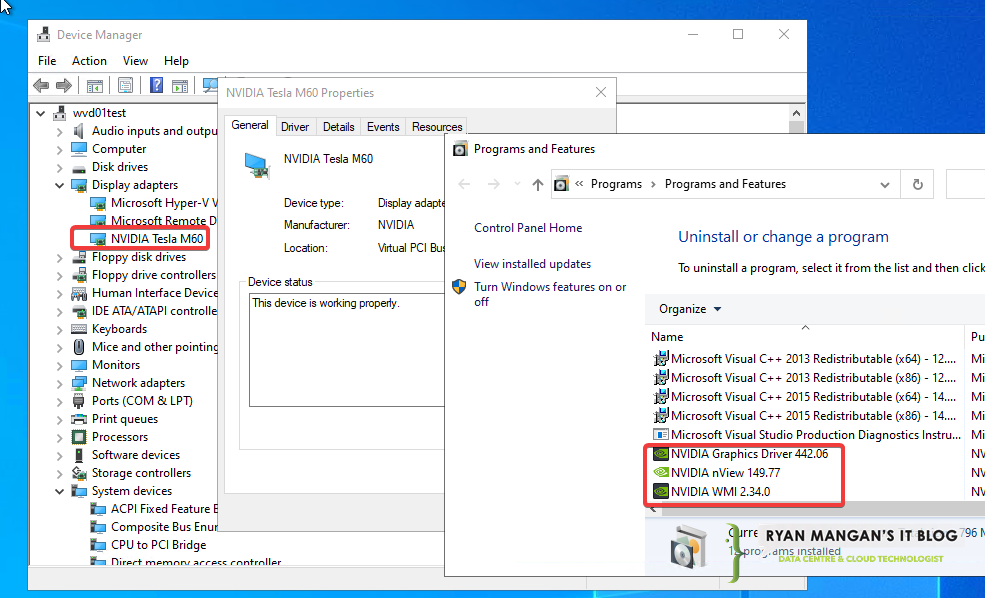Open Turn Windows features on or off
Viewport: 985px width, 598px height.
coord(550,294)
